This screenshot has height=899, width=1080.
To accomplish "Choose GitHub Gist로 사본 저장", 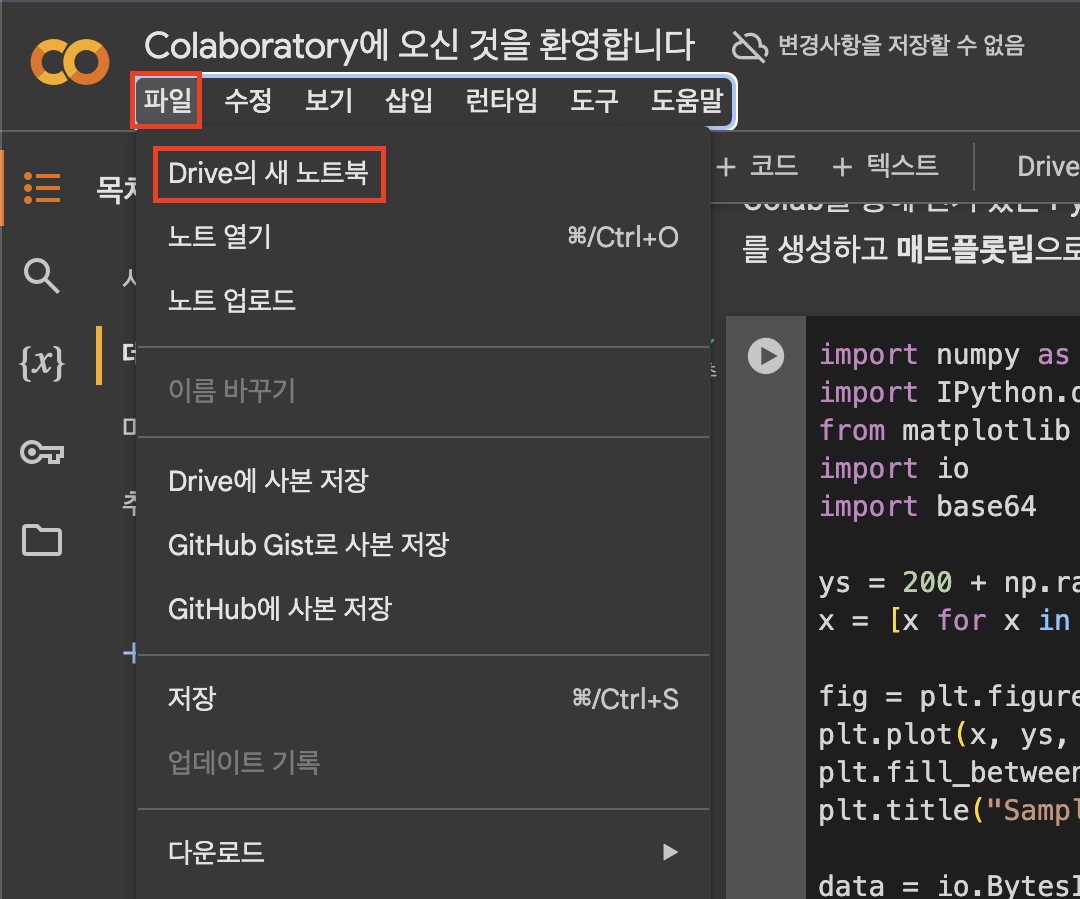I will tap(423, 545).
